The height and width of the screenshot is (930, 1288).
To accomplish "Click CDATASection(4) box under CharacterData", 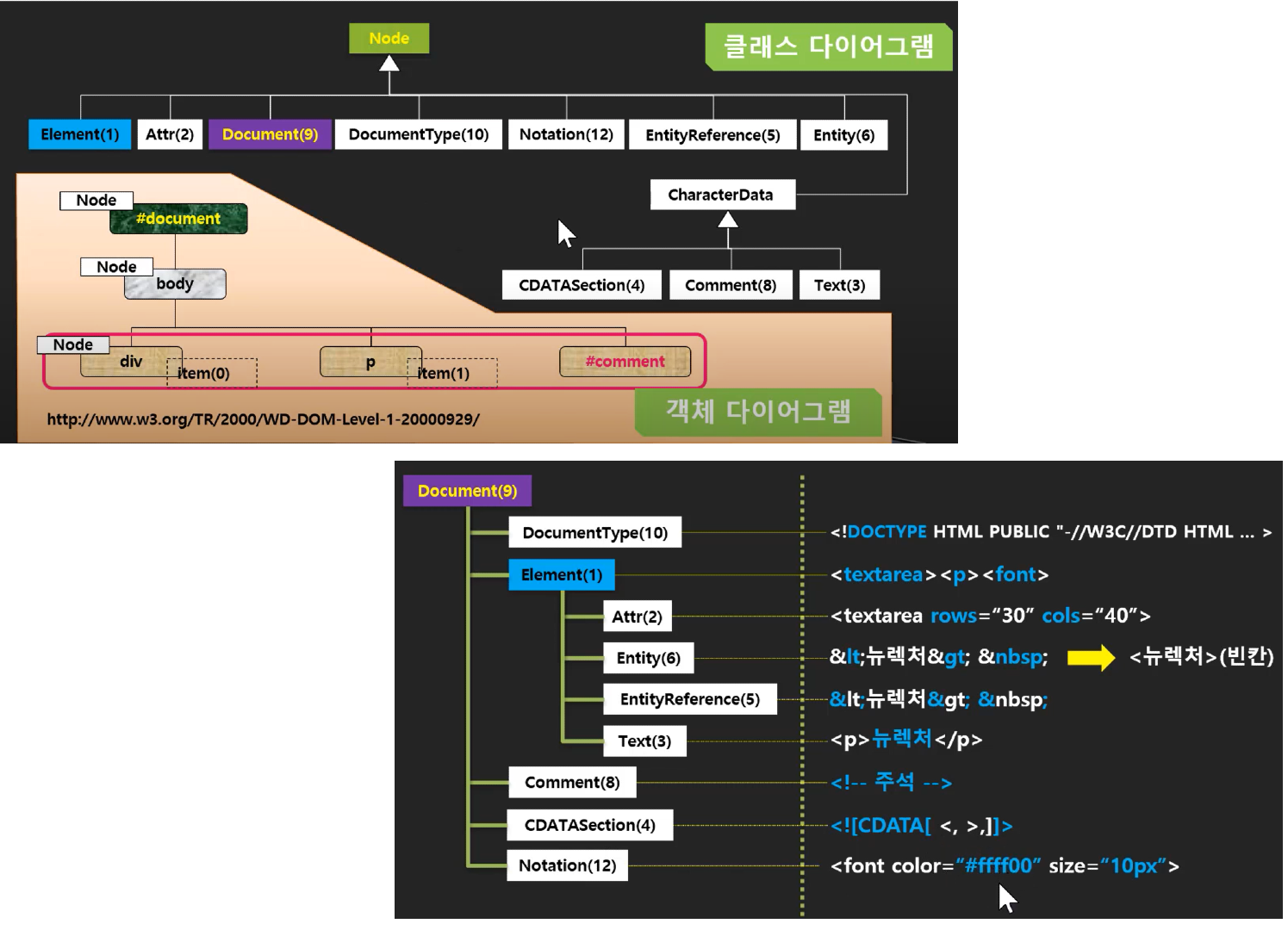I will [582, 285].
